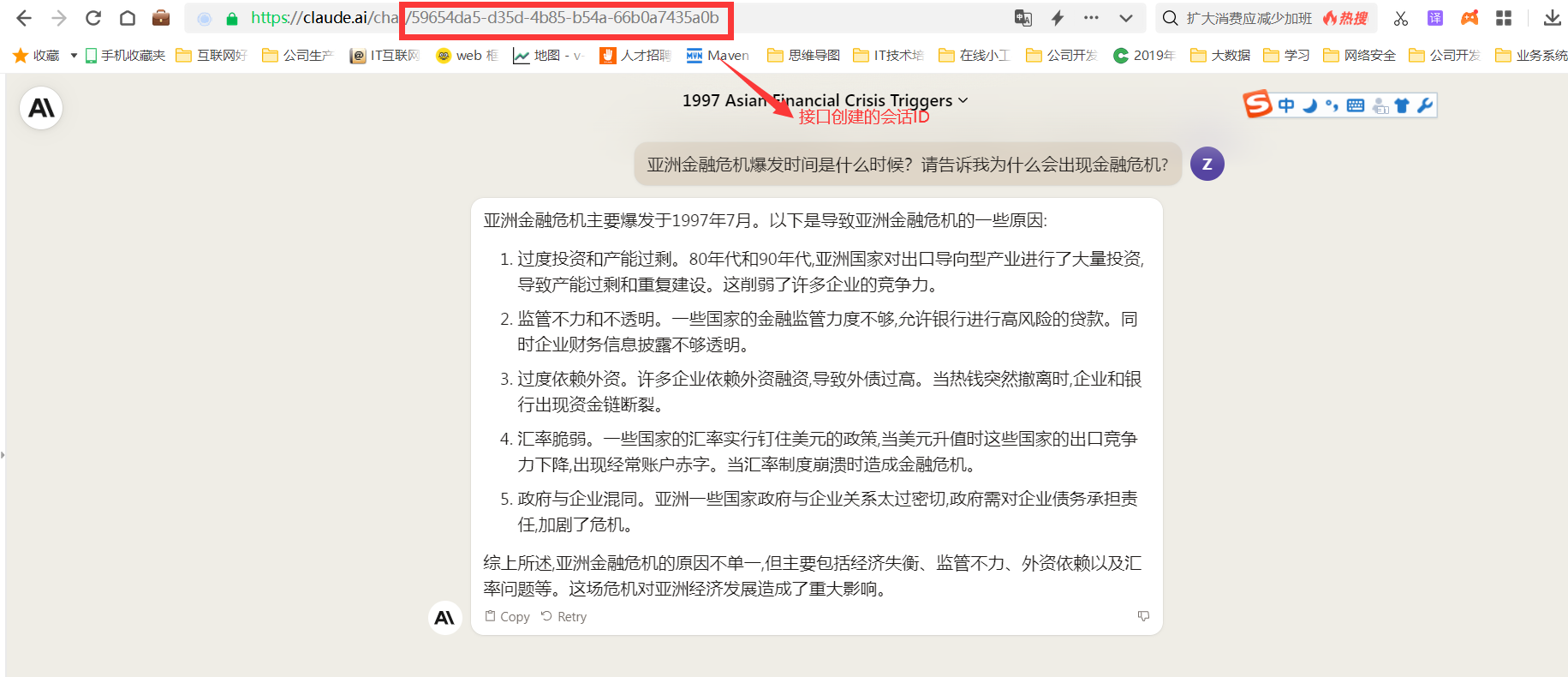Open the four-squares extensions grid icon
The image size is (1568, 677).
1504,18
